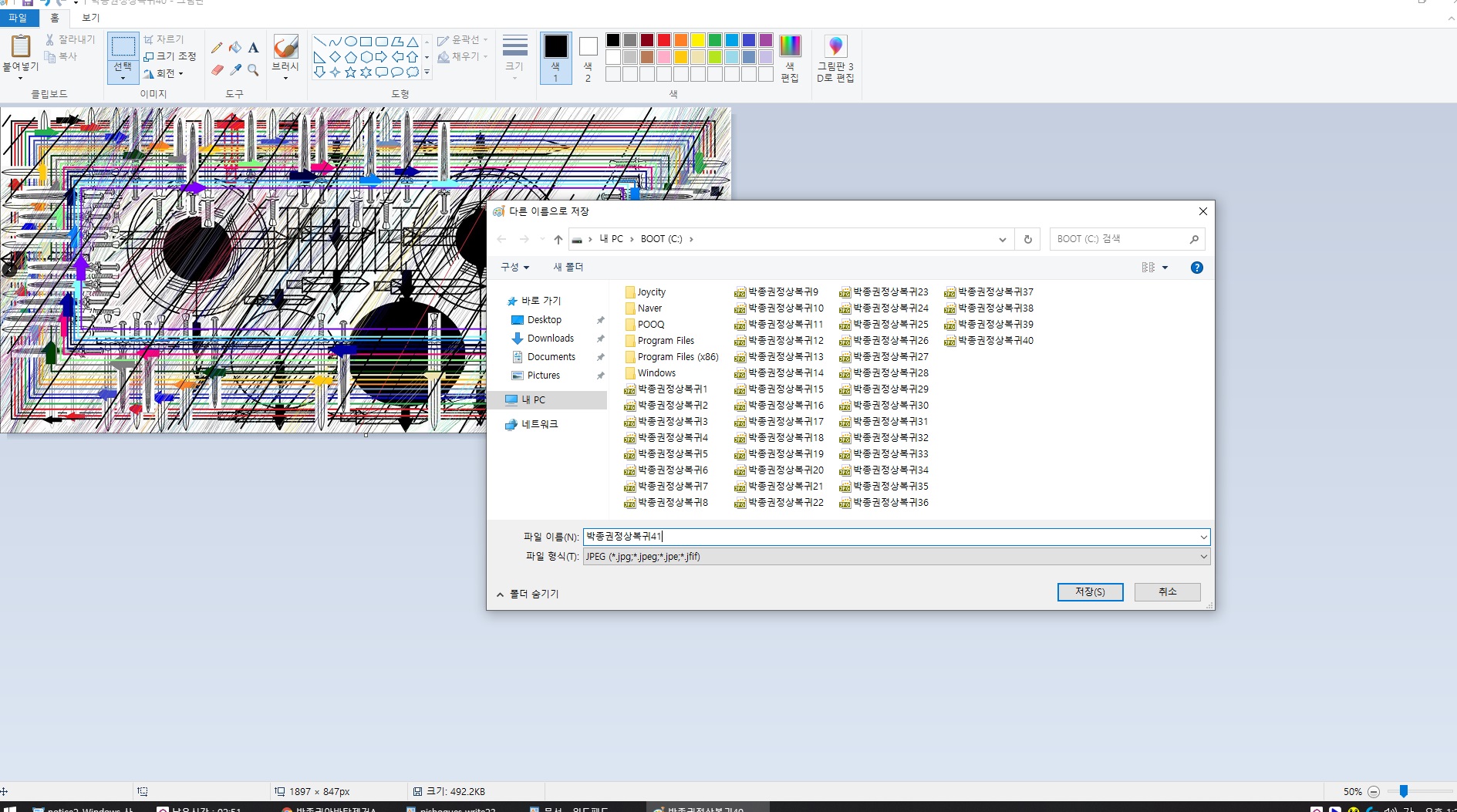Screen dimensions: 1457x812
Task: Select Color 2 (색 2) swatch
Action: pyautogui.click(x=588, y=58)
